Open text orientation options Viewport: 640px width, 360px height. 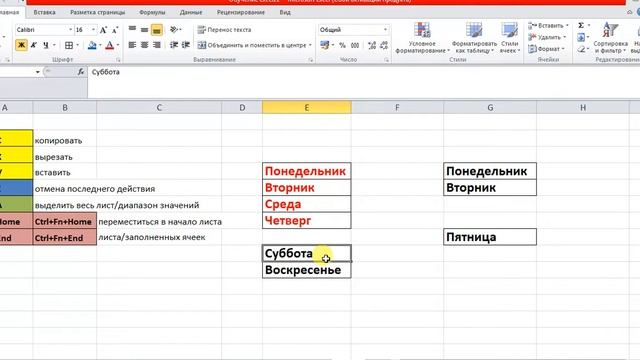[x=175, y=29]
